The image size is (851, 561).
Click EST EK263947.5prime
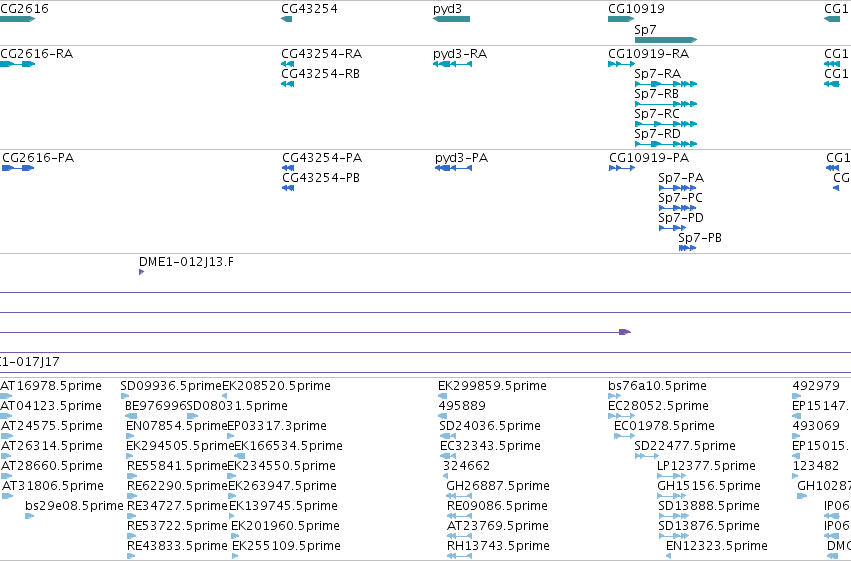[x=282, y=486]
